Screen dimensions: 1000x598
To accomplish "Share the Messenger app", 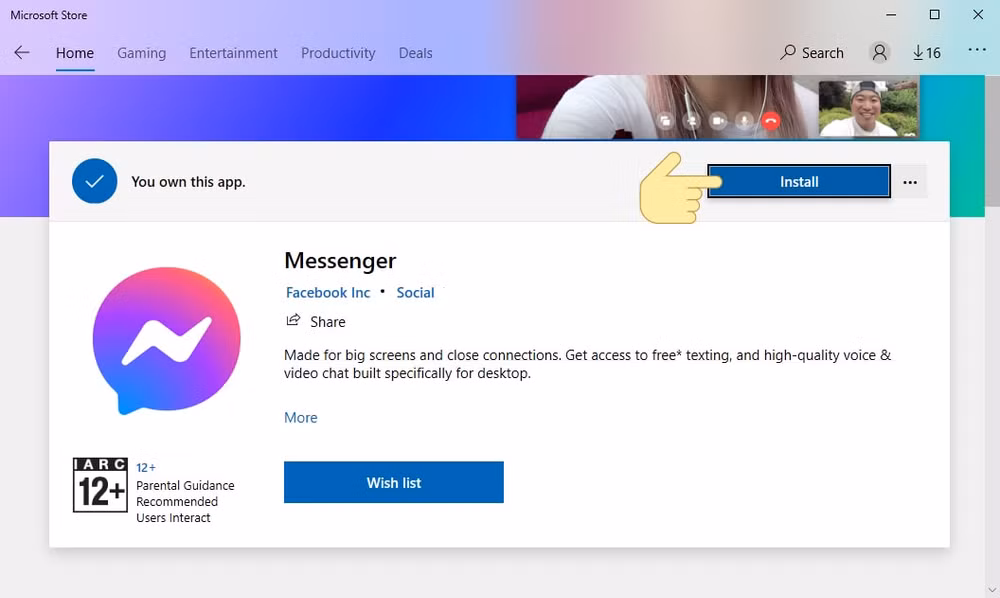I will [x=316, y=321].
